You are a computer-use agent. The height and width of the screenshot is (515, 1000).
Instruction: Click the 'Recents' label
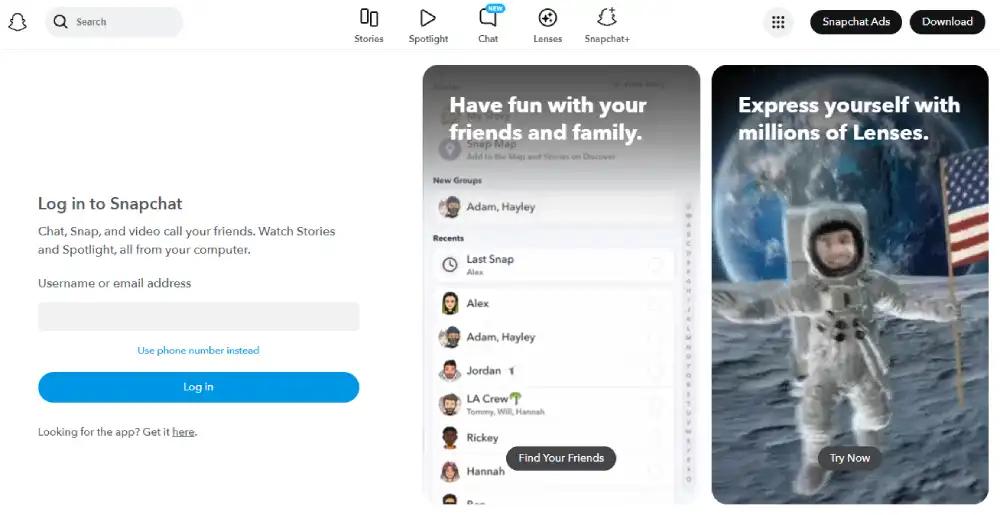click(x=448, y=238)
